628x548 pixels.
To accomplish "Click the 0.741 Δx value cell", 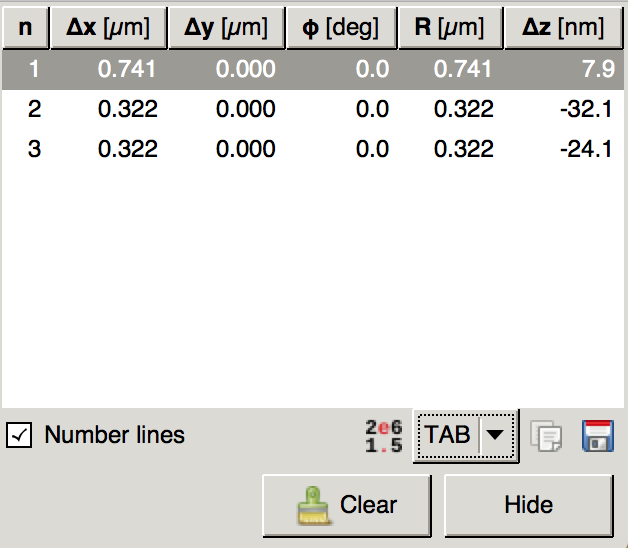I will [x=127, y=69].
